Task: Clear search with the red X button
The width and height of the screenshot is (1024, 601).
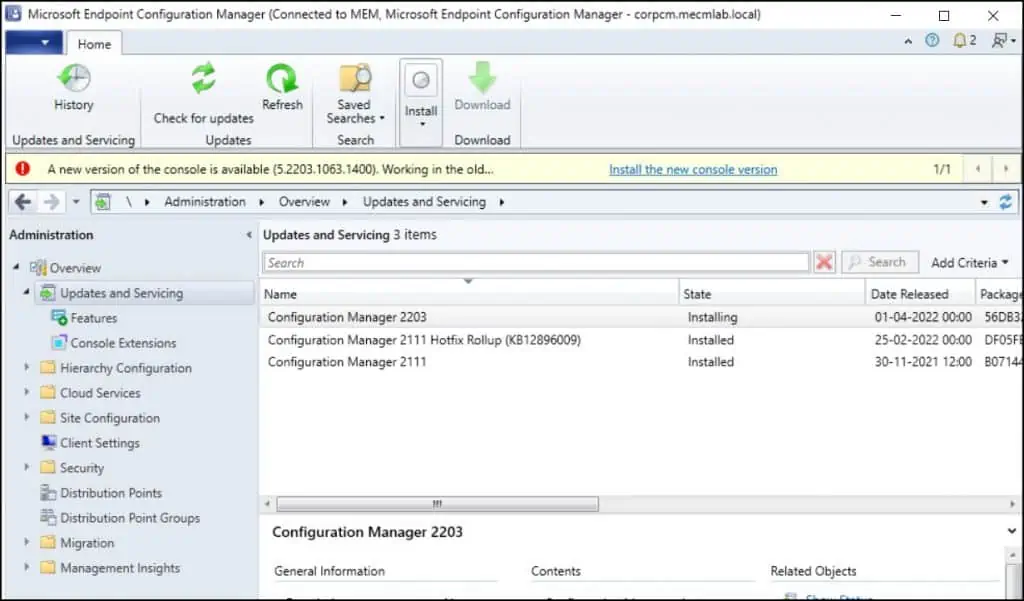Action: 824,263
